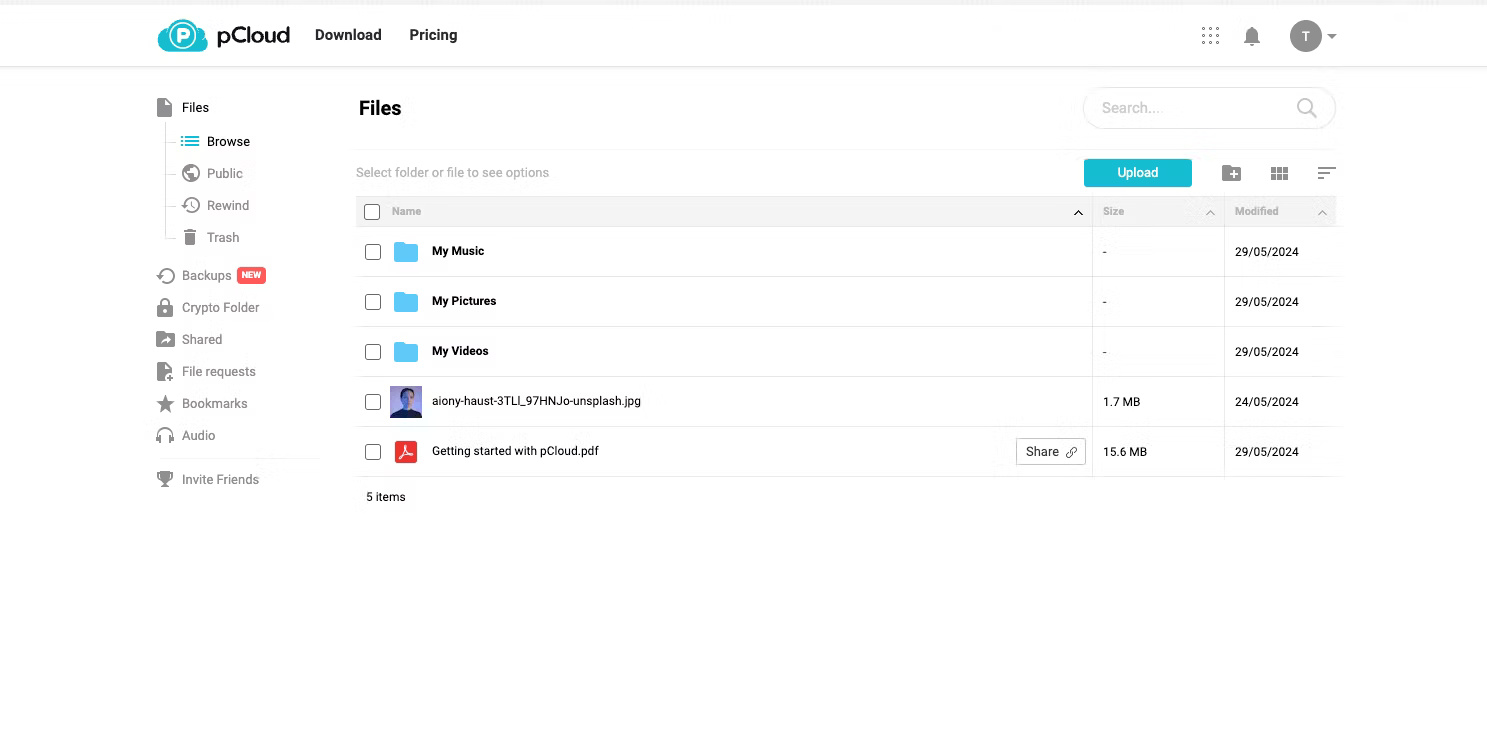Screen dimensions: 1487x744
Task: Open the Public folder section
Action: [223, 173]
